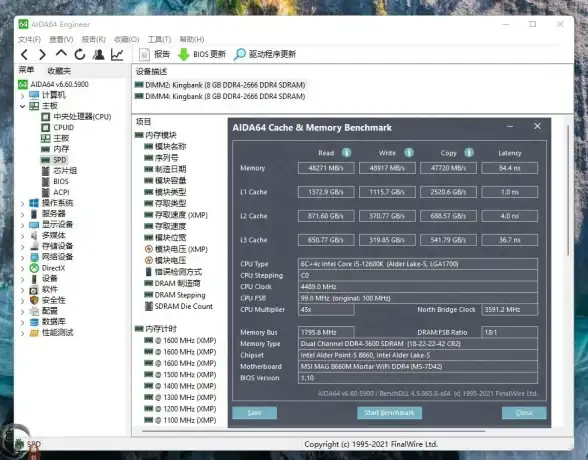Click the BIOS 更新 download icon
The height and width of the screenshot is (460, 588).
point(183,55)
